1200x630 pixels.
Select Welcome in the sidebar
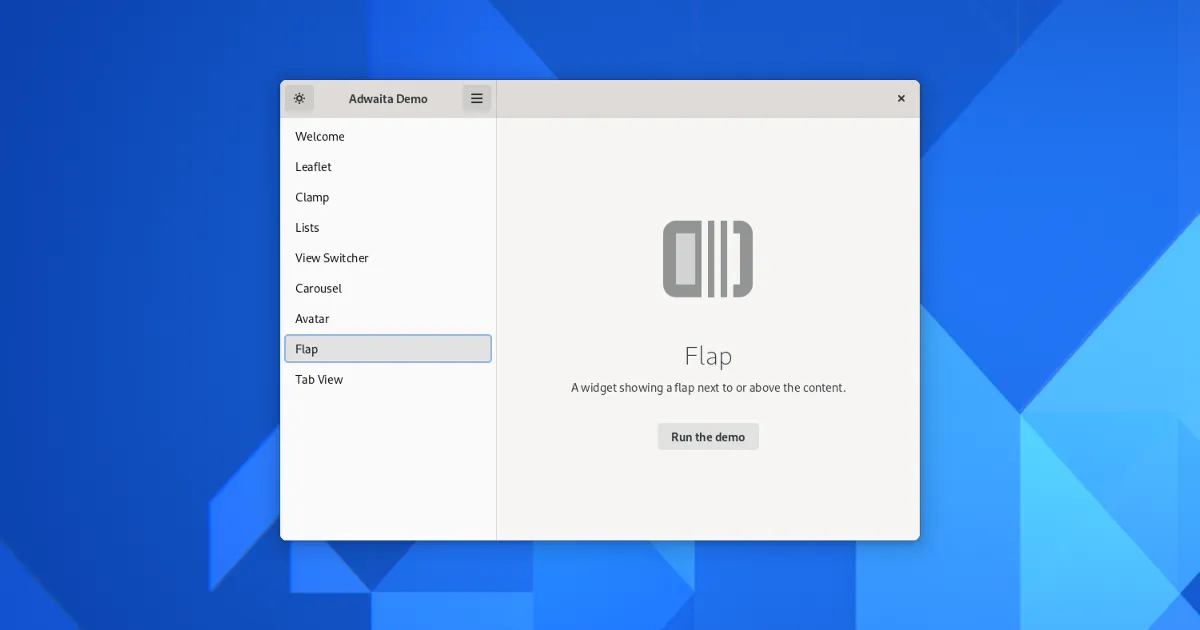point(320,137)
